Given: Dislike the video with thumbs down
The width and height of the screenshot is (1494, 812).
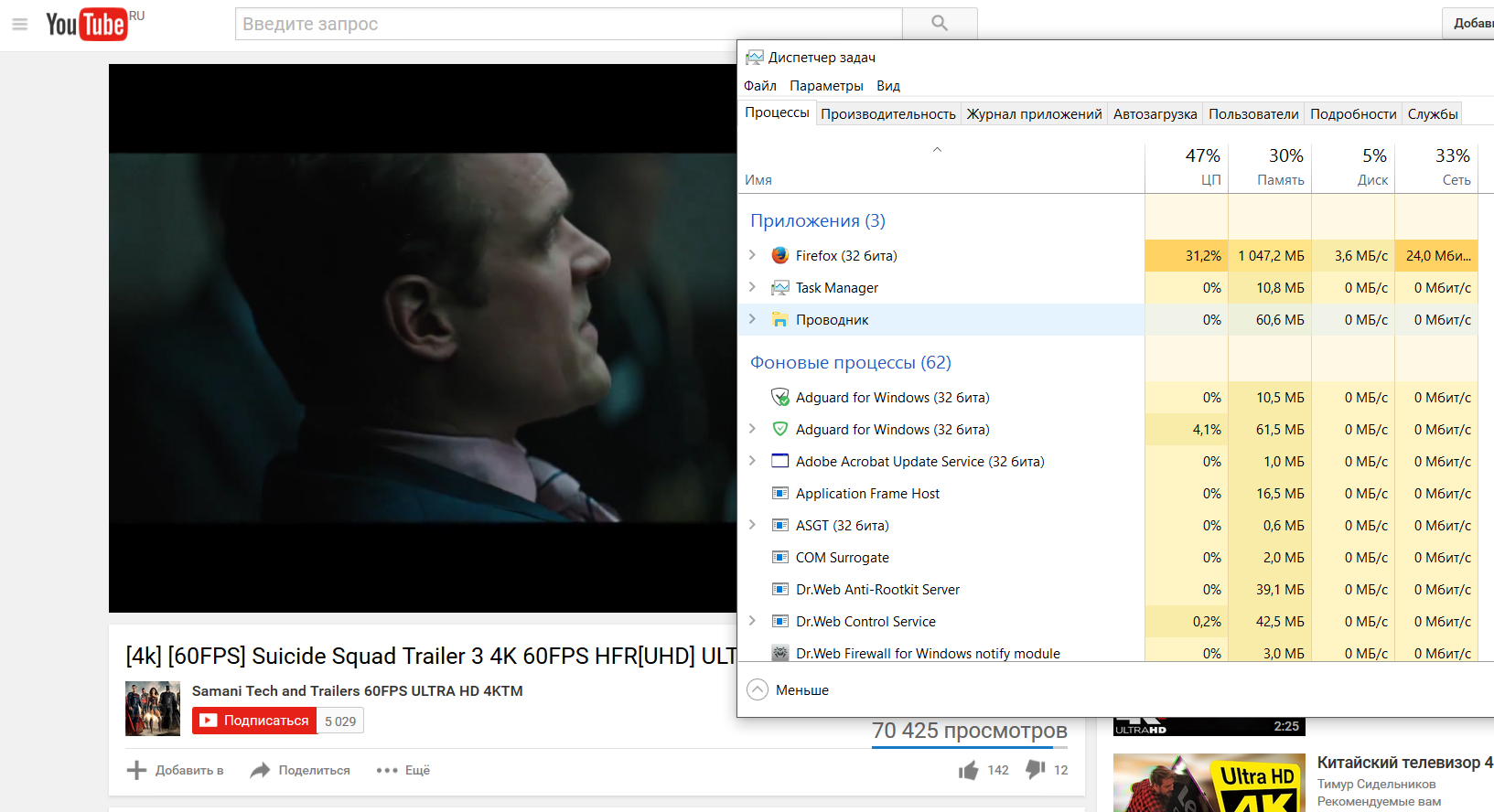Looking at the screenshot, I should [1035, 770].
